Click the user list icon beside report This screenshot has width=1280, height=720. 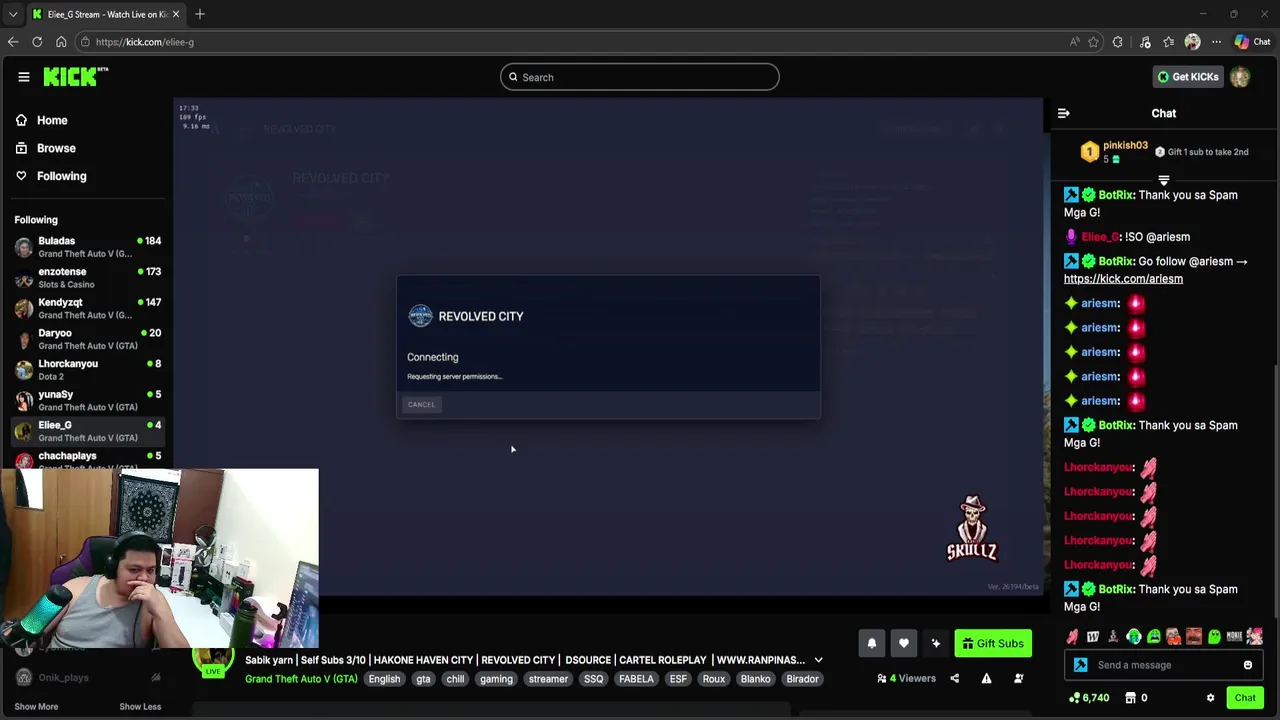coord(1018,678)
